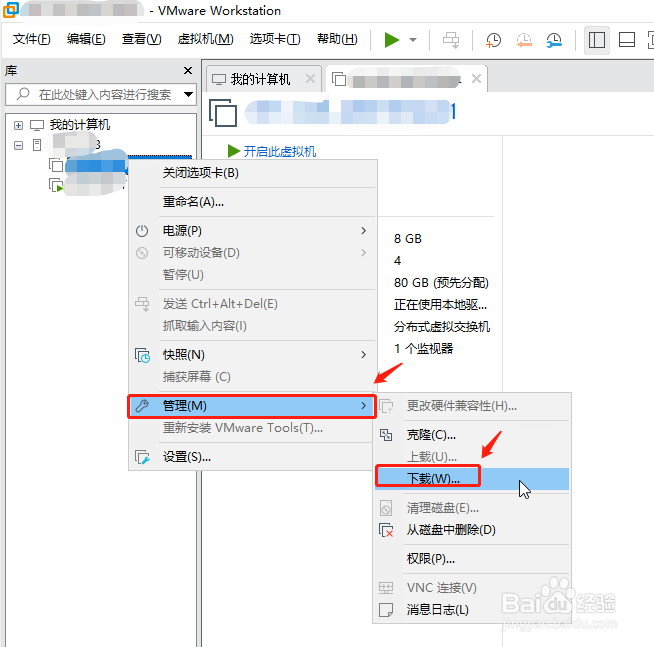This screenshot has height=647, width=654.
Task: Open the library search filter dropdown
Action: click(189, 94)
